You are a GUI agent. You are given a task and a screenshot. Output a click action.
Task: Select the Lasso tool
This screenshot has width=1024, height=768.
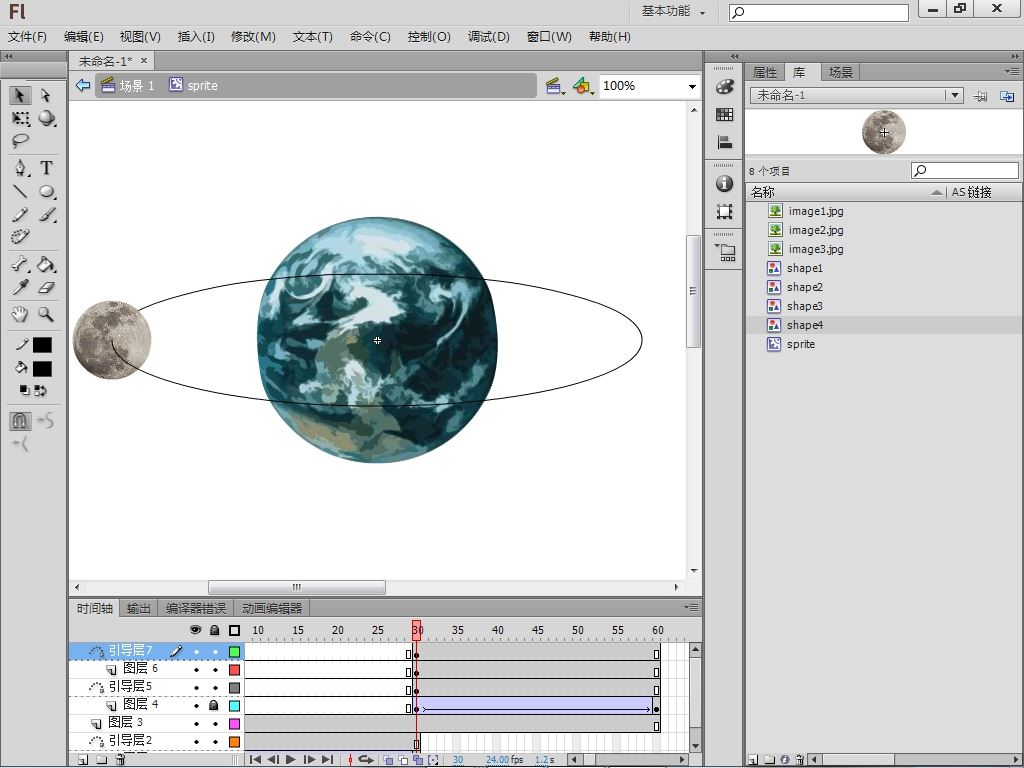pyautogui.click(x=20, y=141)
